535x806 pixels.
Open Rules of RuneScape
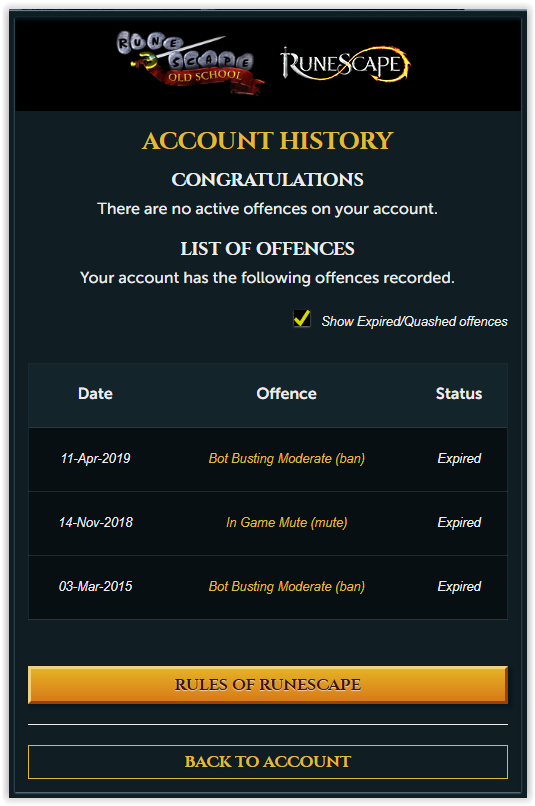[268, 685]
